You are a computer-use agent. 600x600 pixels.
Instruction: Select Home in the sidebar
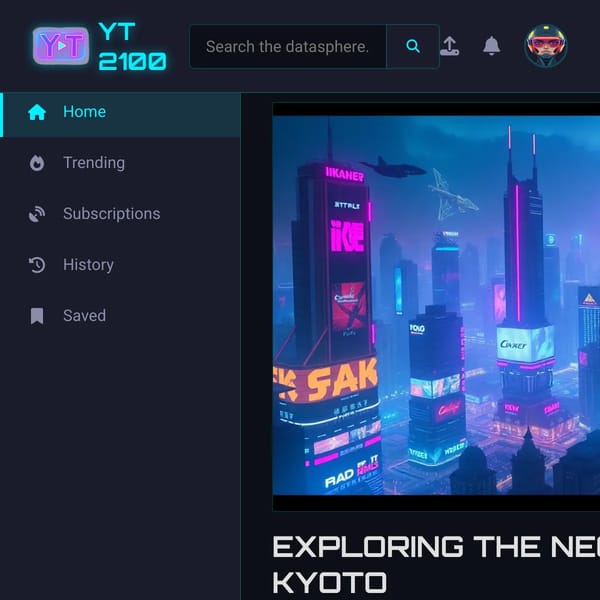pos(120,115)
